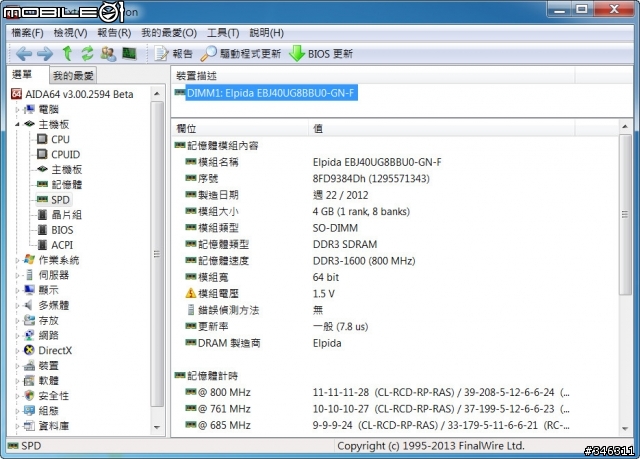Click 驅動程式更新 in the toolbar
Screen dimensions: 640x459
tap(241, 54)
